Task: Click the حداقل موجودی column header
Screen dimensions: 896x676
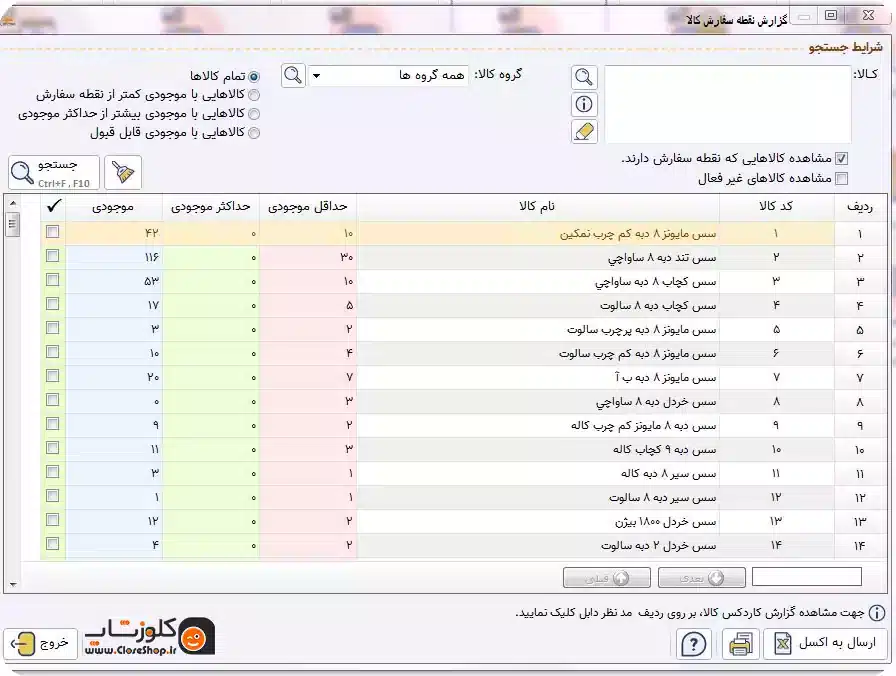Action: 308,206
